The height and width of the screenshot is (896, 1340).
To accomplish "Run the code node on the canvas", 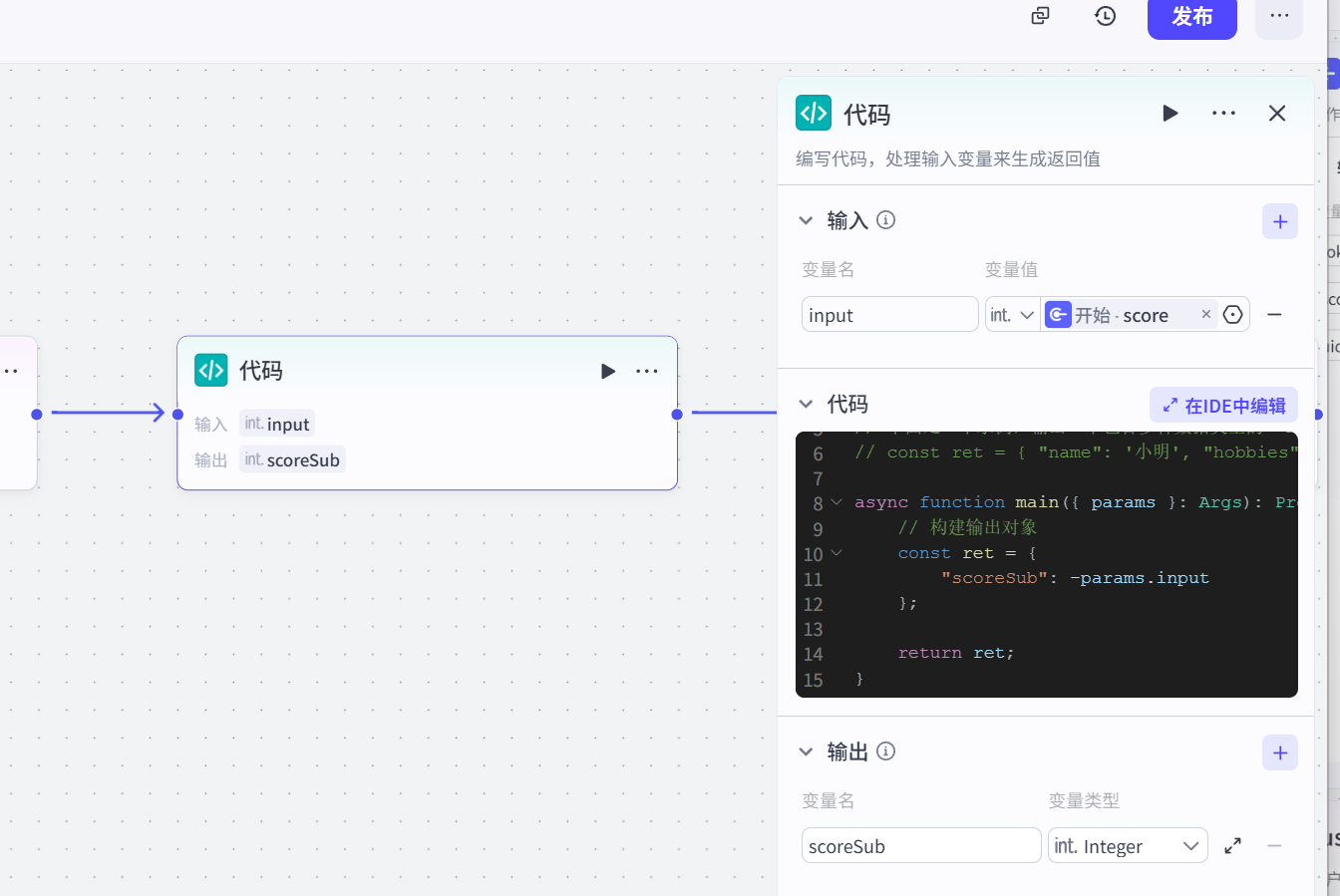I will pyautogui.click(x=608, y=372).
